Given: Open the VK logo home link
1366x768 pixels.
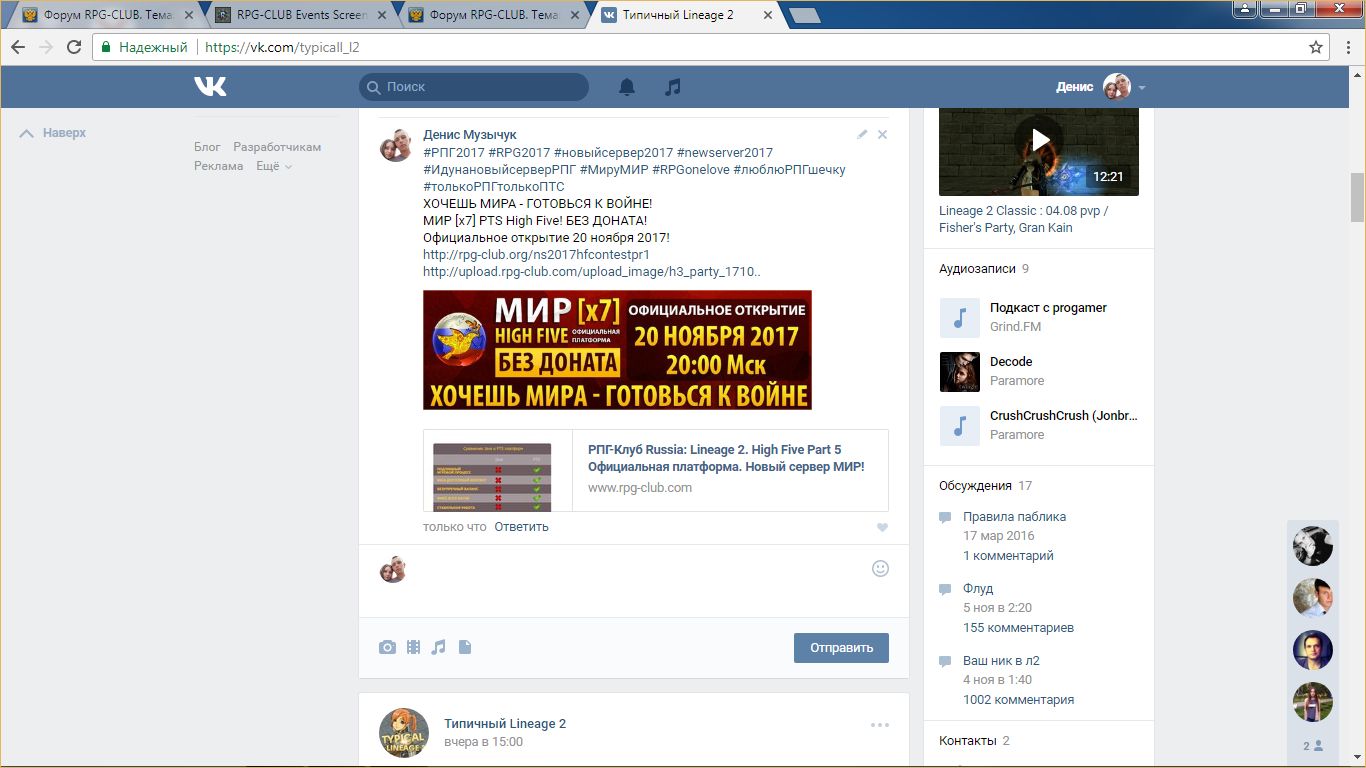Looking at the screenshot, I should point(210,87).
